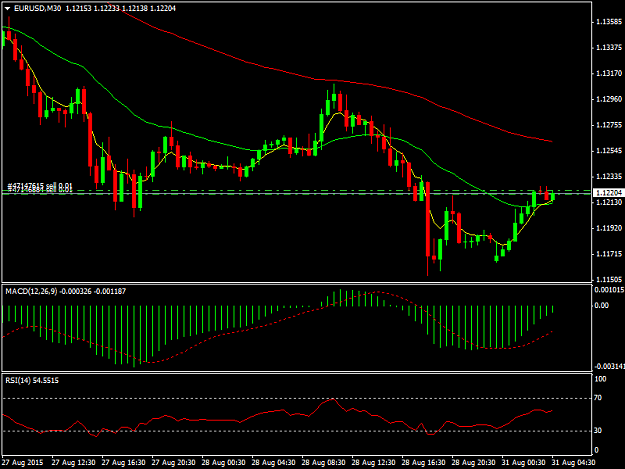Viewport: 625px width, 469px height.
Task: Click the 27 Aug 2015 time label
Action: point(22,463)
